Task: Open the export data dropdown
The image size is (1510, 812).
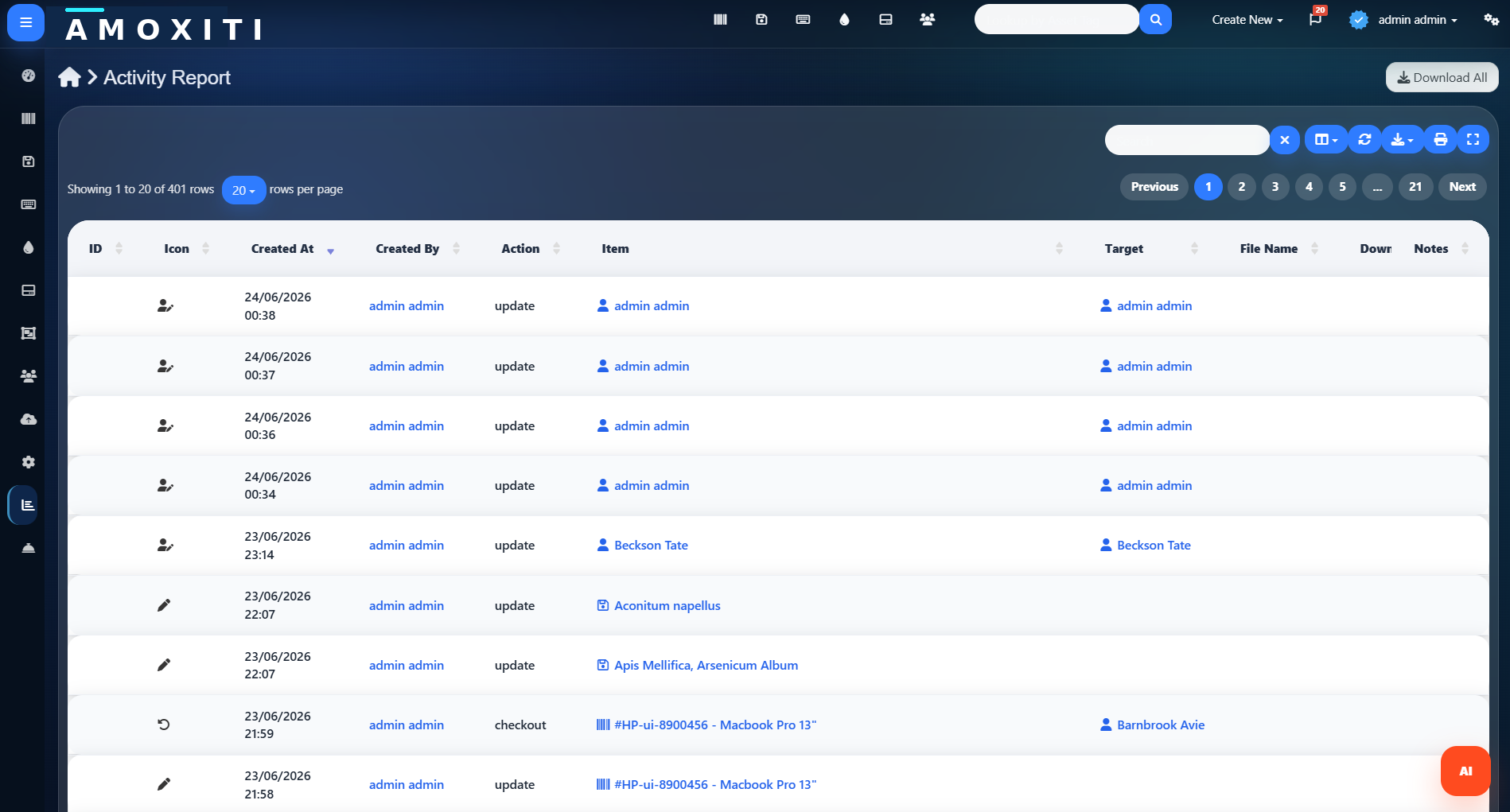Action: 1402,140
